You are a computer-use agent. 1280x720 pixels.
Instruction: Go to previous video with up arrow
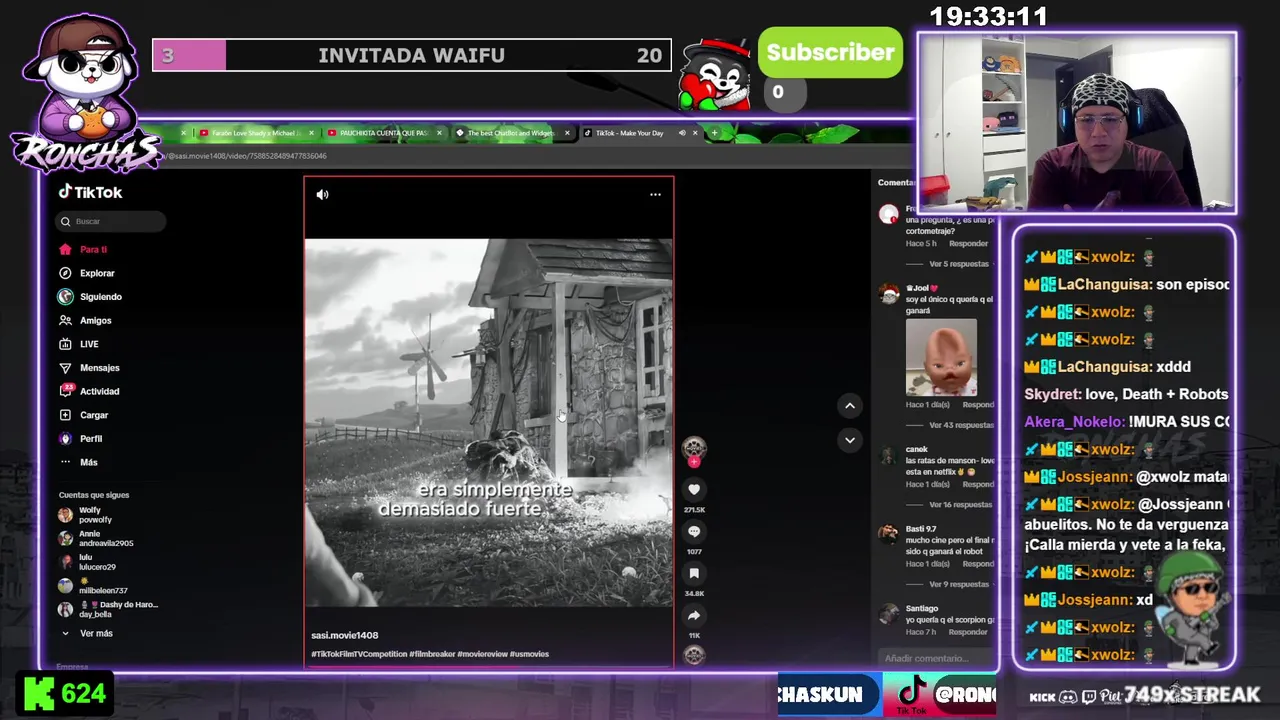pos(850,405)
